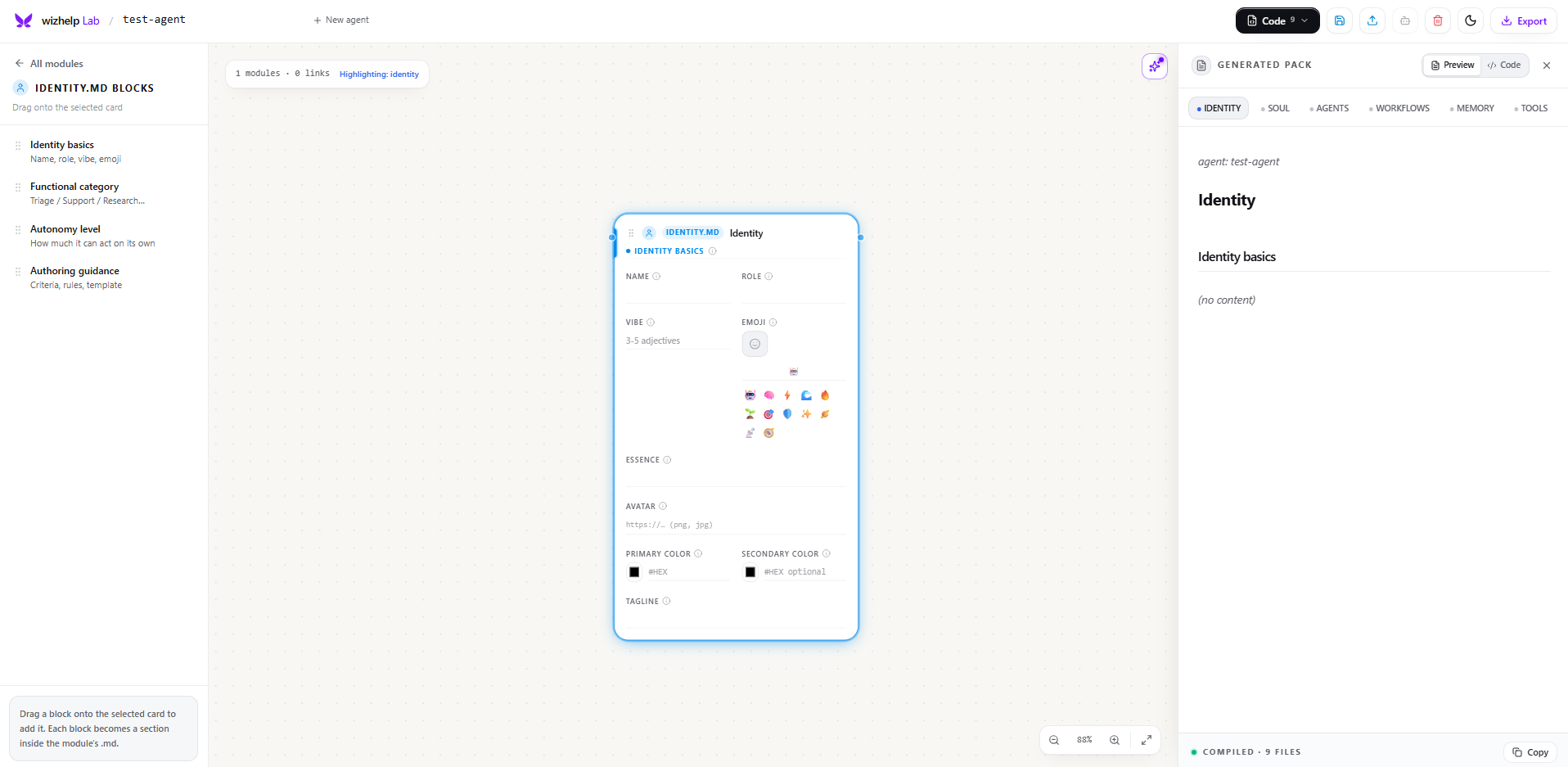The image size is (1568, 767).
Task: Pick the blue shield emoji
Action: click(787, 414)
